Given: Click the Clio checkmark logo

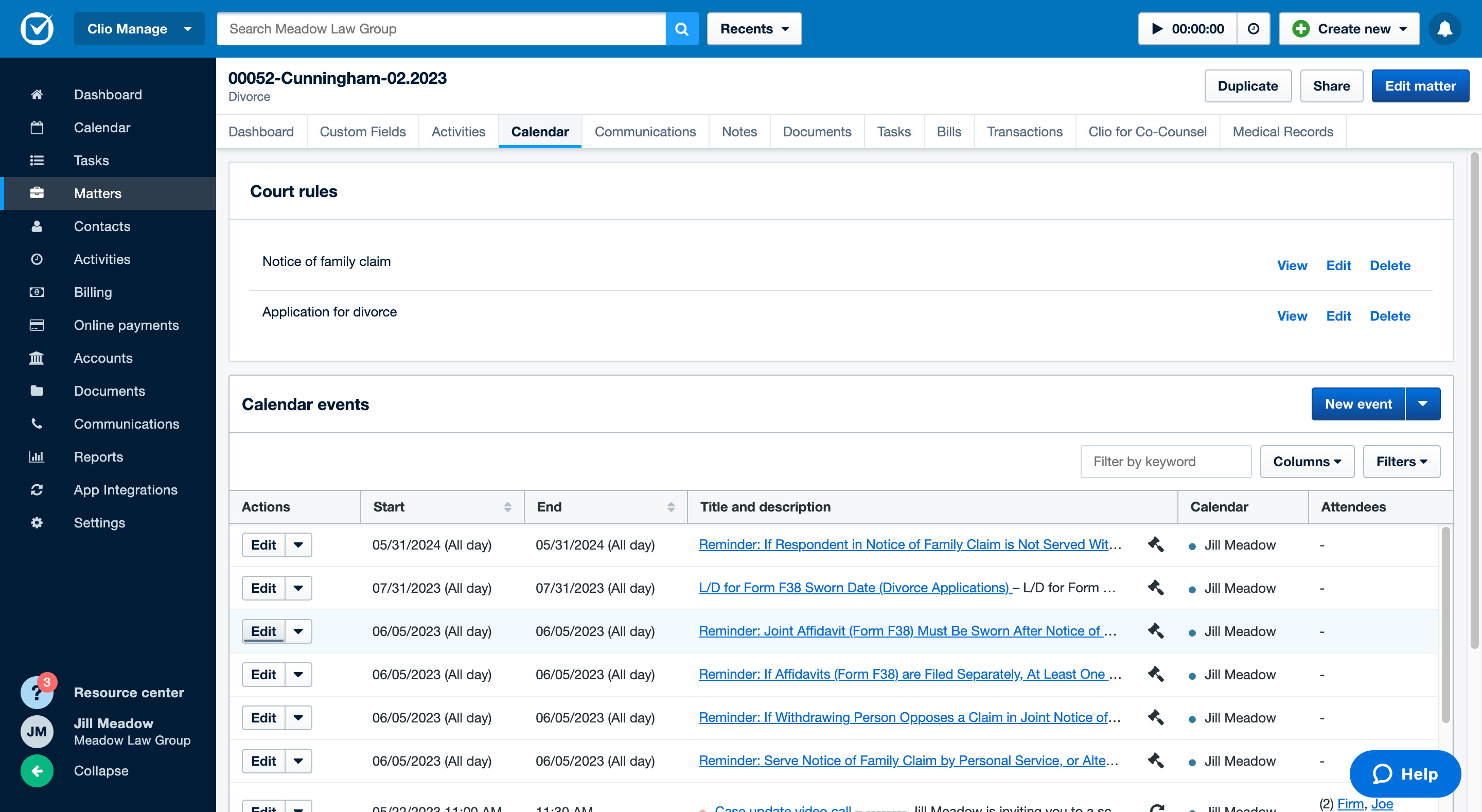Looking at the screenshot, I should pyautogui.click(x=38, y=29).
